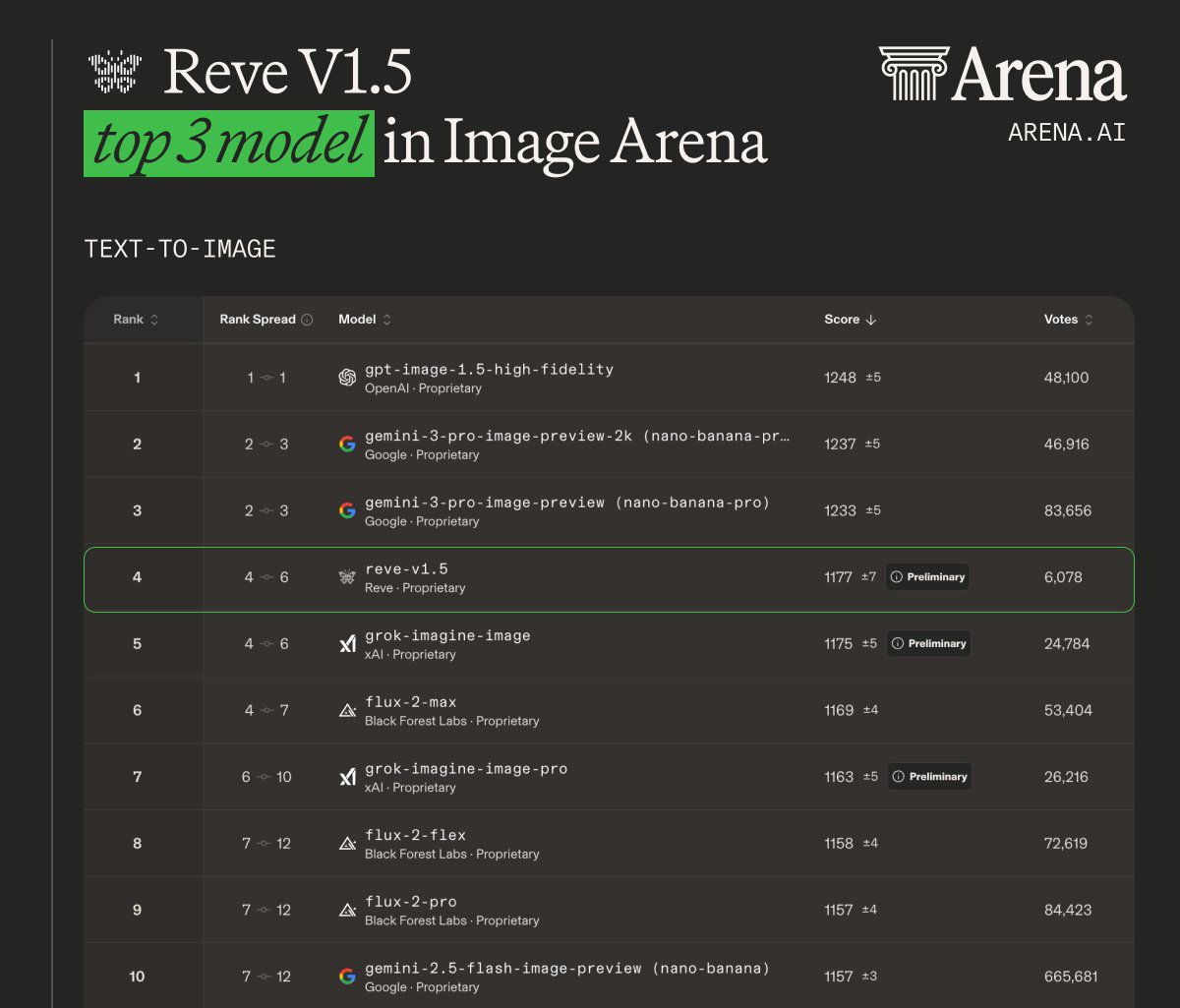This screenshot has height=1008, width=1180.
Task: Click the Reve butterfly logo in the header
Action: tap(114, 73)
